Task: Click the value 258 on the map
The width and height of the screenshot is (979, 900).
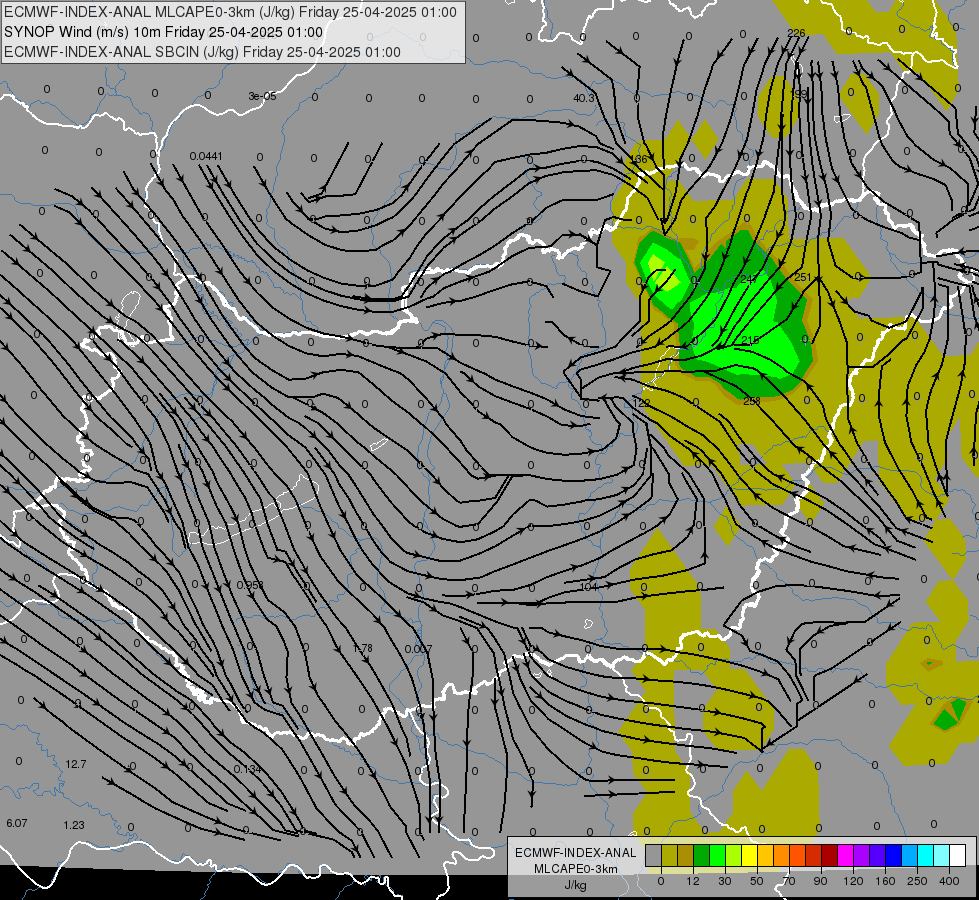Action: (752, 401)
